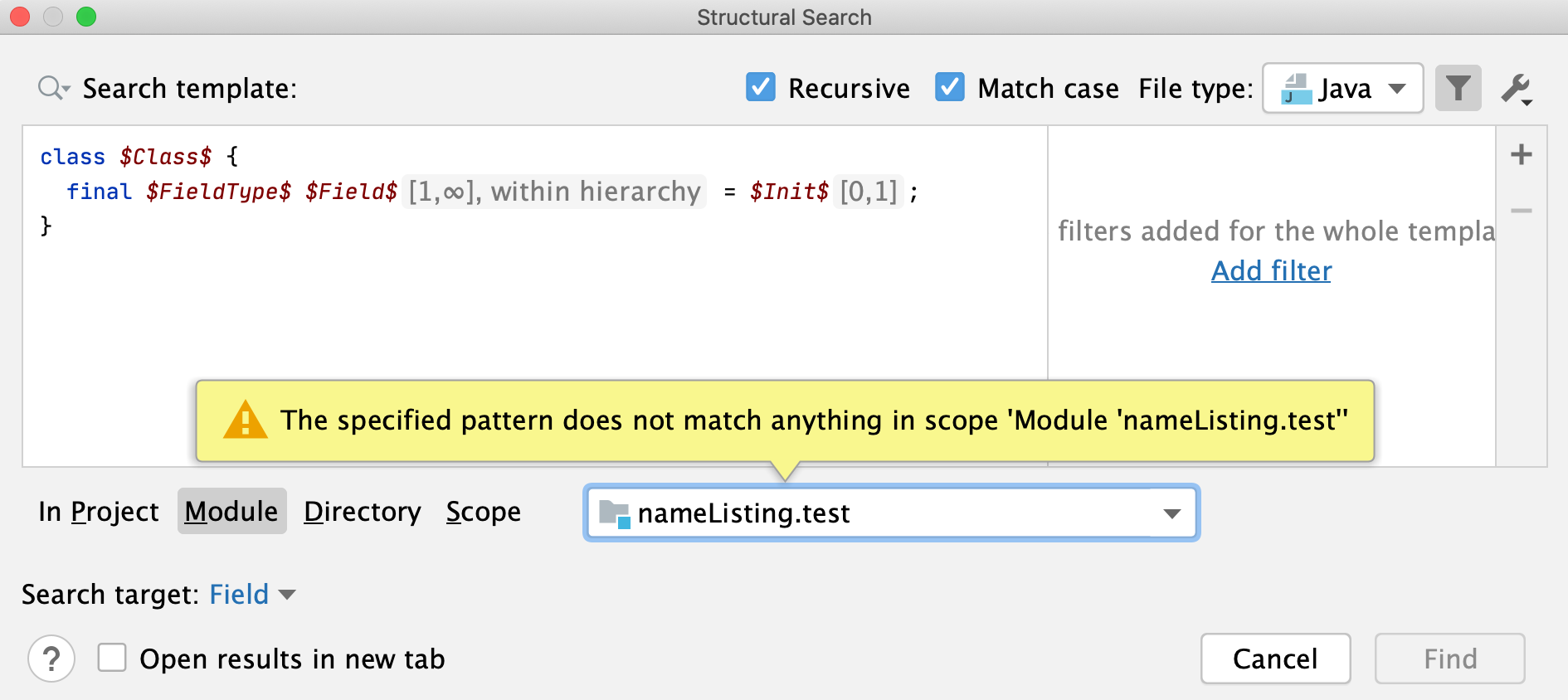
Task: Click the Java file type icon
Action: 1296,89
